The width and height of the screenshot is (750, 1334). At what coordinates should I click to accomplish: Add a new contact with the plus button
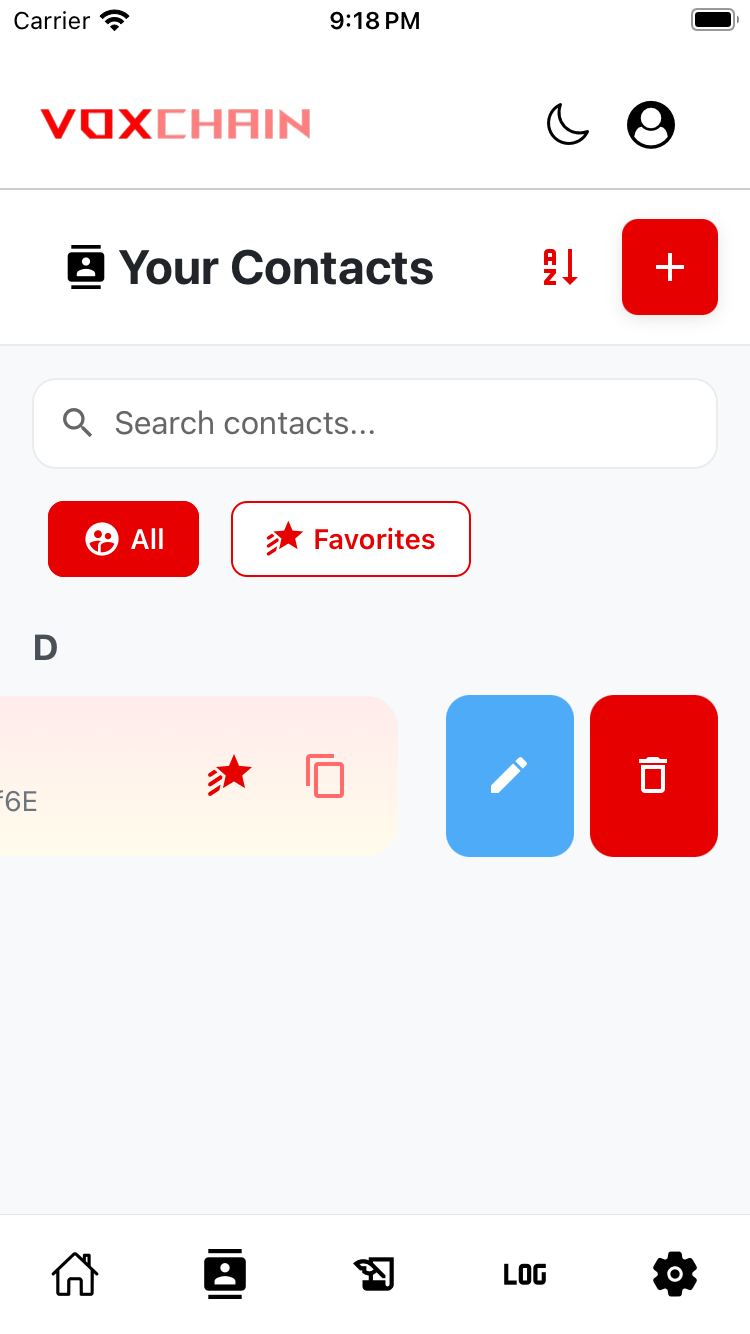(x=670, y=267)
